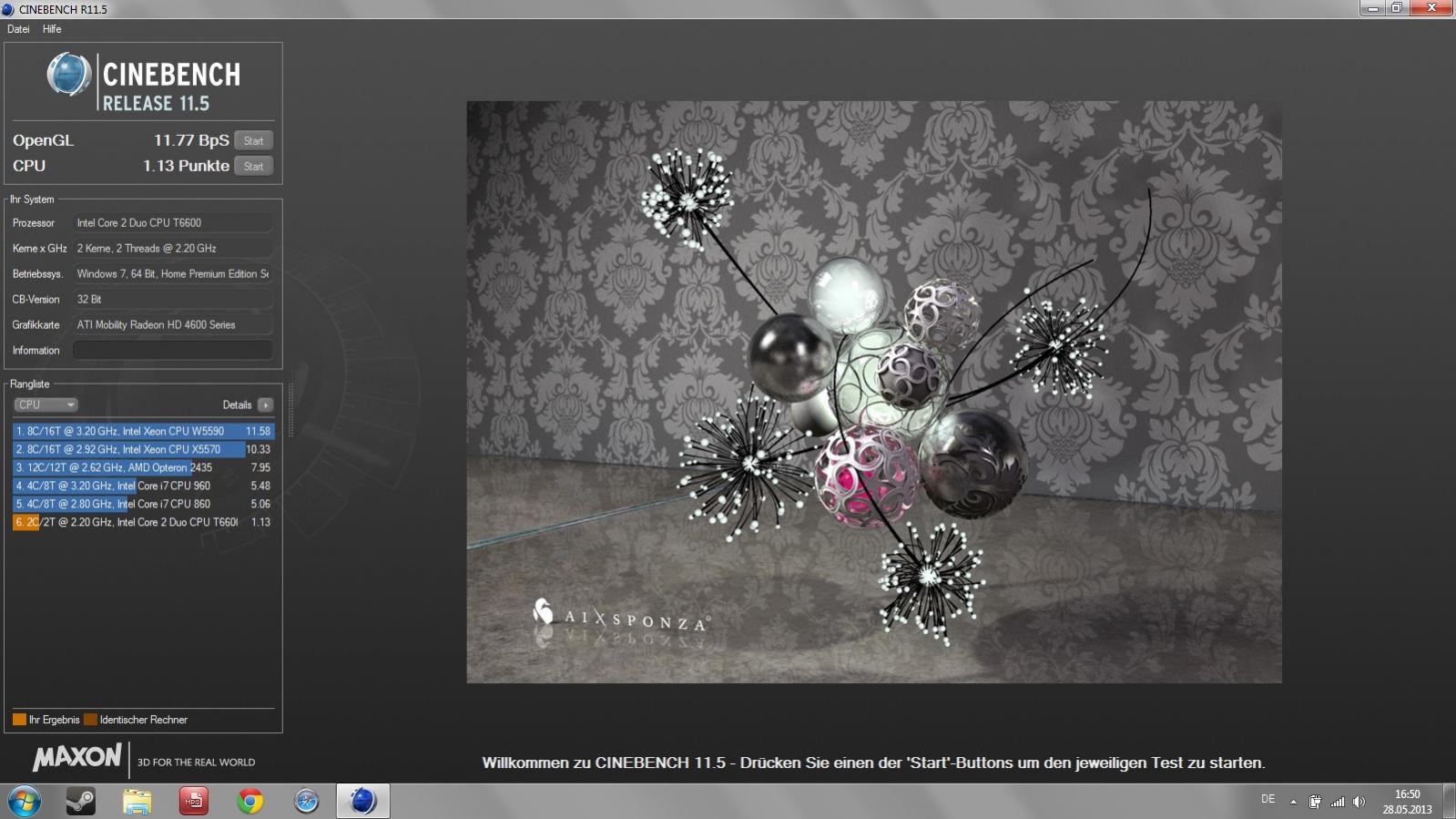The width and height of the screenshot is (1456, 819).
Task: Click the brown Identischer Rechner legend swatch
Action: 90,720
